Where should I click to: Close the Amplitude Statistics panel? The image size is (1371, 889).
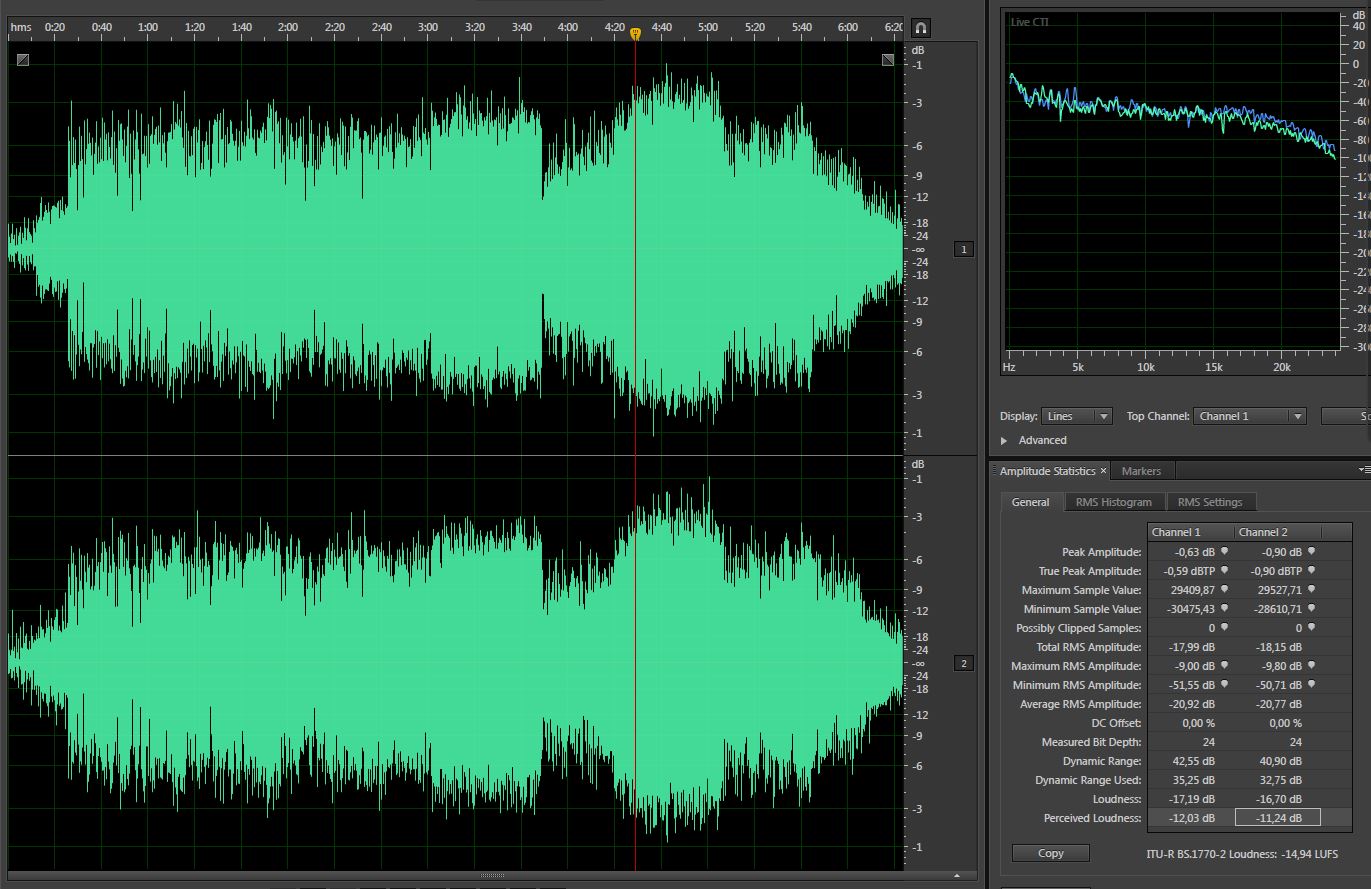tap(1104, 471)
